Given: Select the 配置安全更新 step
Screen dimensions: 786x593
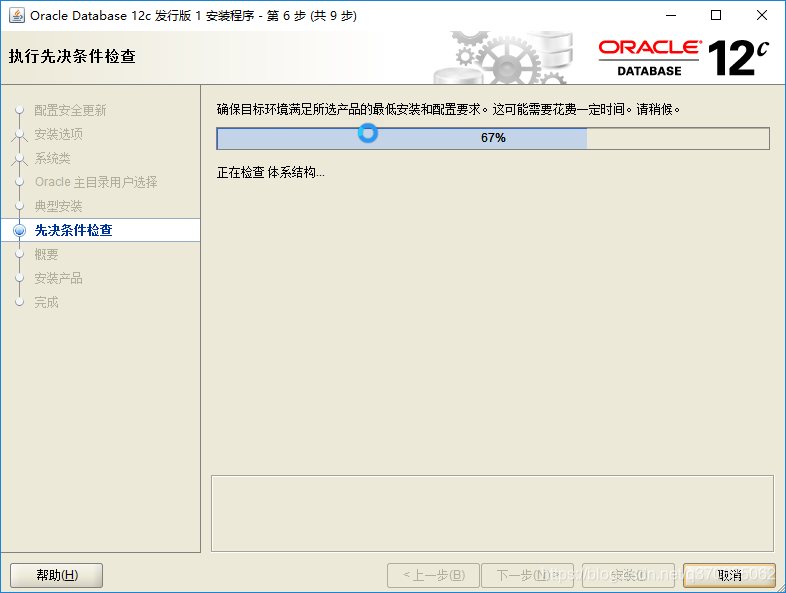Looking at the screenshot, I should tap(70, 110).
